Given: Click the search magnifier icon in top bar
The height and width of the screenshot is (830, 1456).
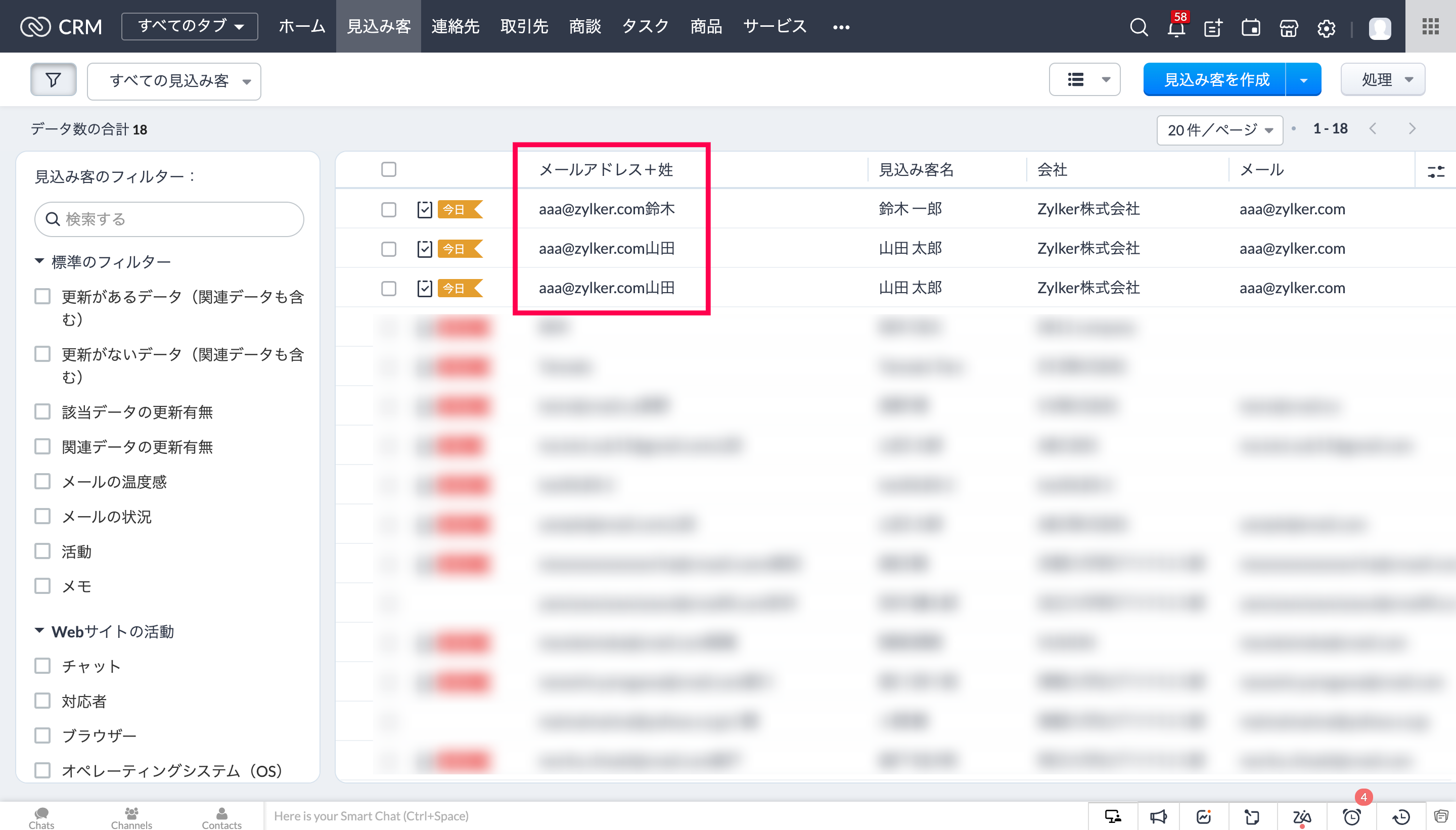Looking at the screenshot, I should point(1139,27).
